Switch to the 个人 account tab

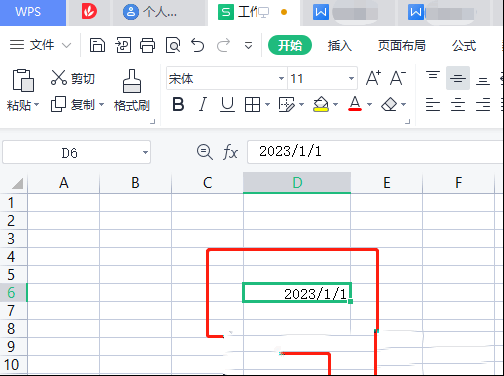coord(158,12)
